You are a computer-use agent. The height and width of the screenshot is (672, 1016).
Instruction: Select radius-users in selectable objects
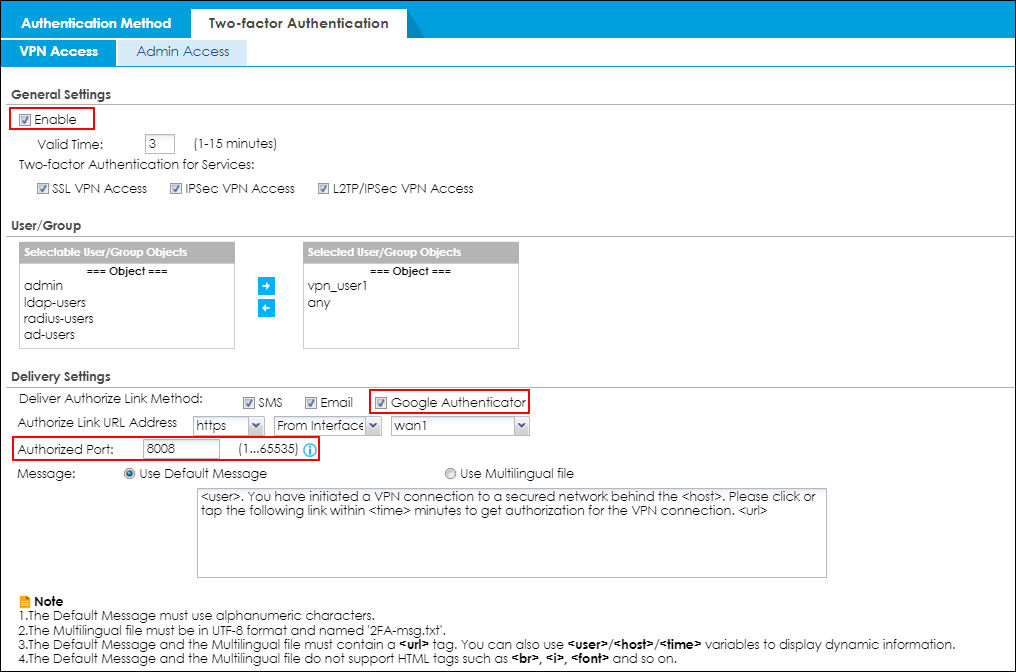coord(58,319)
